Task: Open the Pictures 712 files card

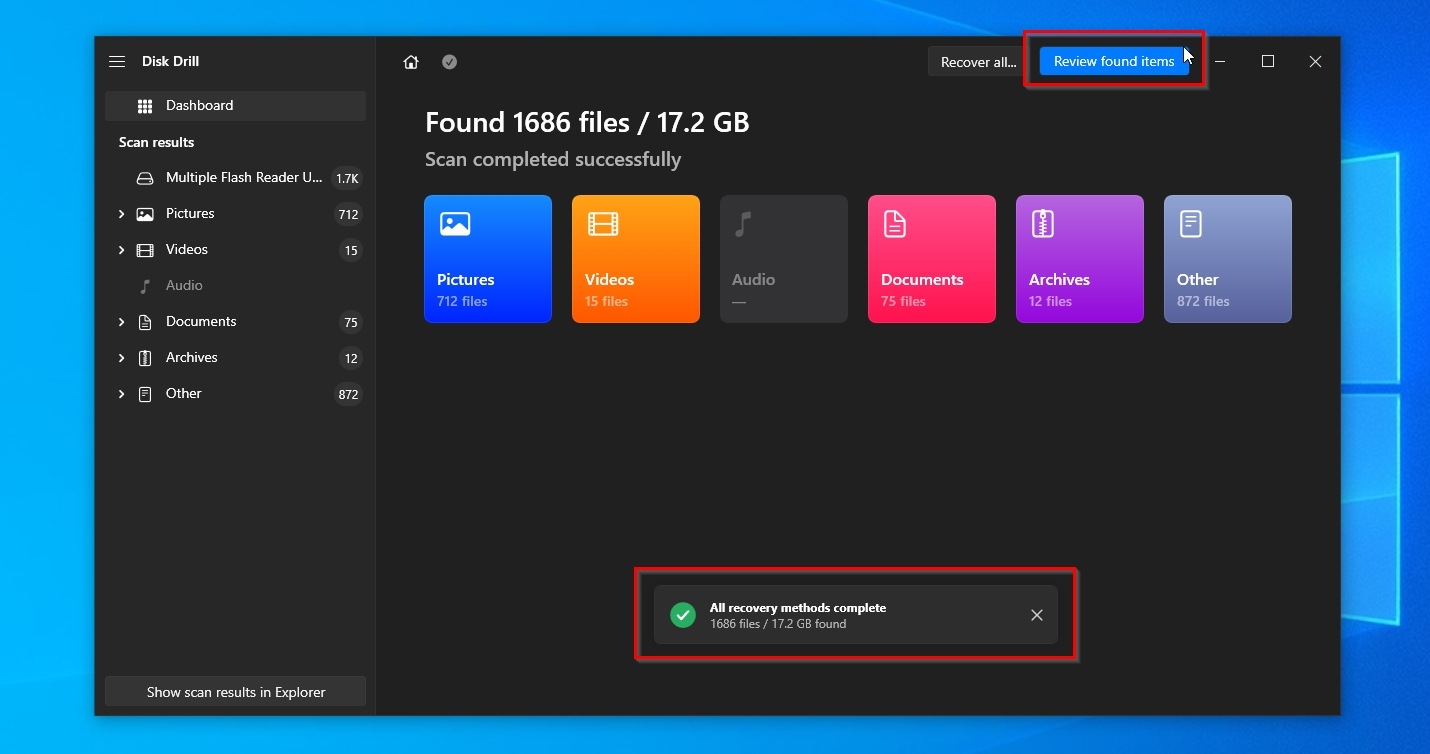Action: click(488, 259)
